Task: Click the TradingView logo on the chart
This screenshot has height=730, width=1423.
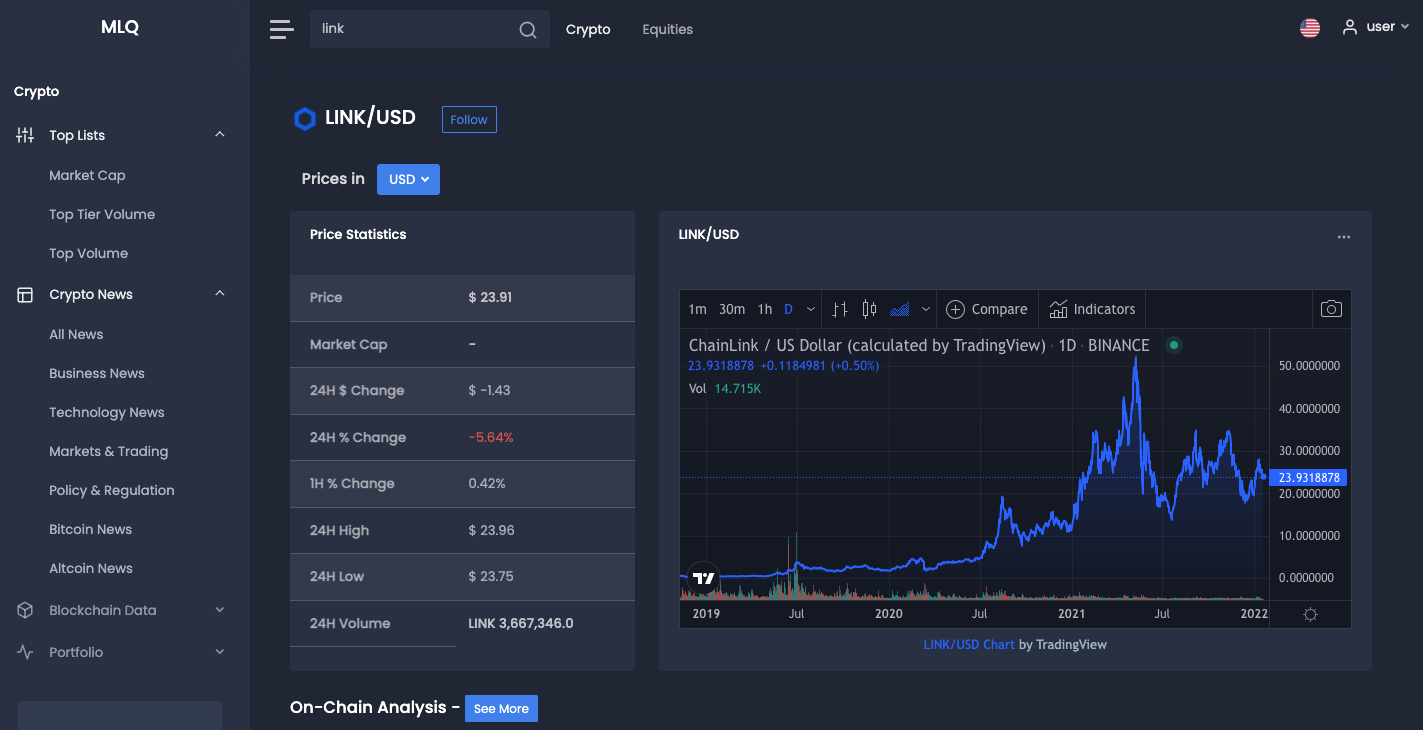Action: point(704,577)
